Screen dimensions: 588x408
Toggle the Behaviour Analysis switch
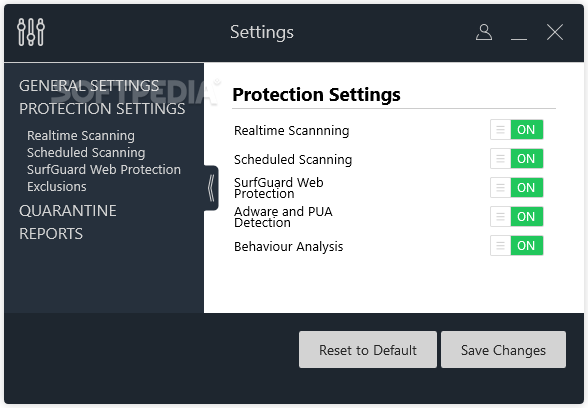coord(516,246)
